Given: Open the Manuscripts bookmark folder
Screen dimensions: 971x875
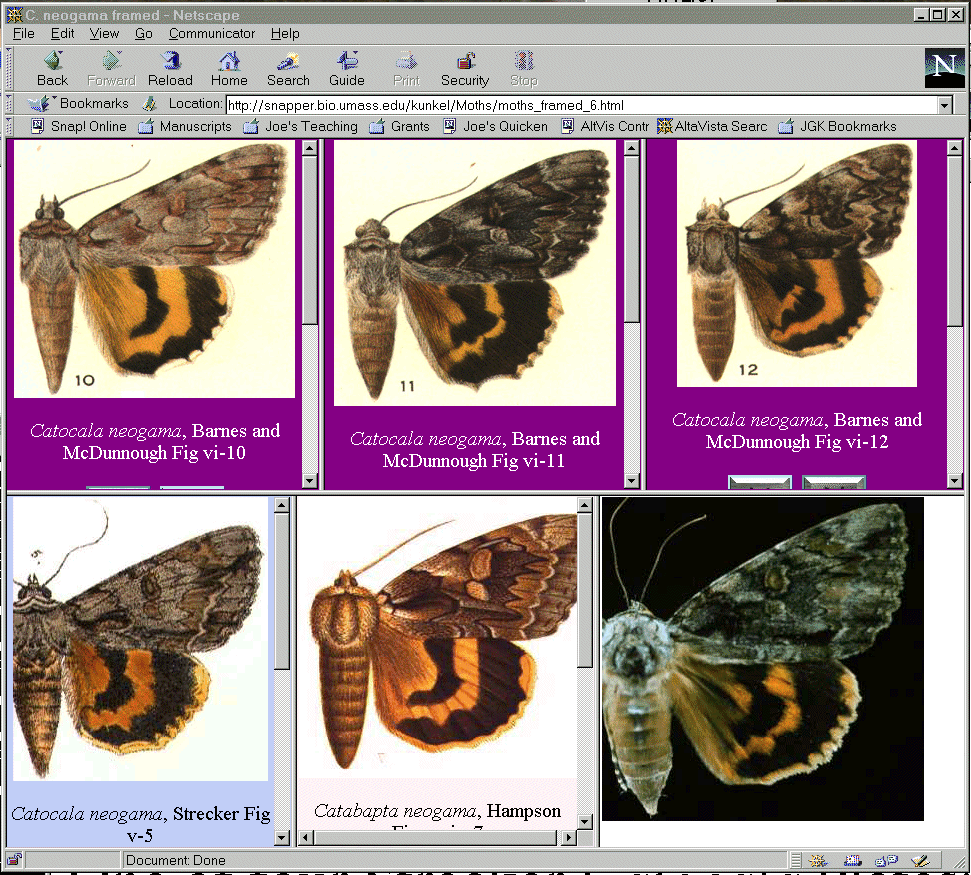Looking at the screenshot, I should [x=185, y=127].
